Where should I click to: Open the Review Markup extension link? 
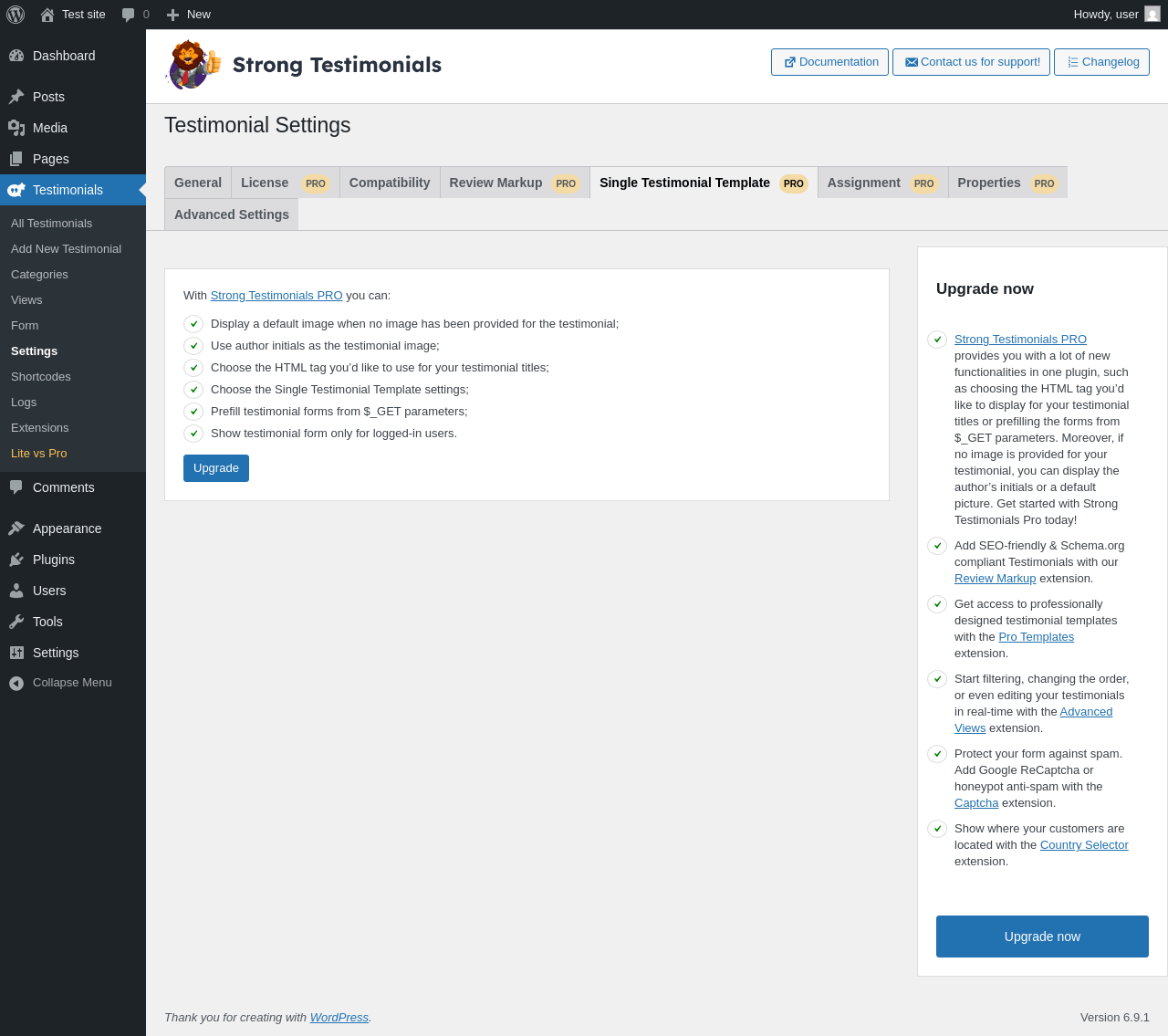[995, 579]
